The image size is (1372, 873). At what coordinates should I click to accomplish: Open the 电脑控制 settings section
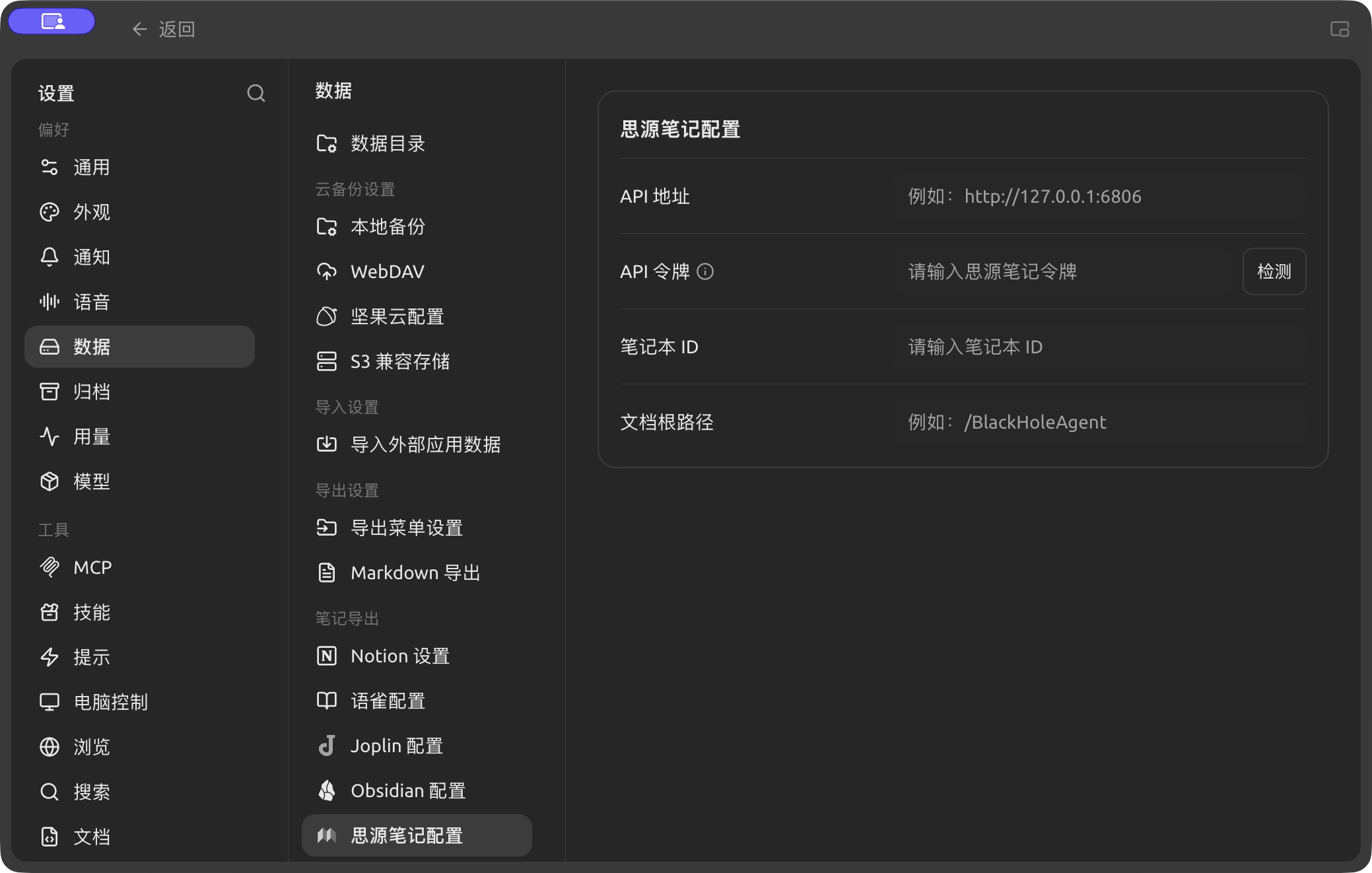pos(139,702)
